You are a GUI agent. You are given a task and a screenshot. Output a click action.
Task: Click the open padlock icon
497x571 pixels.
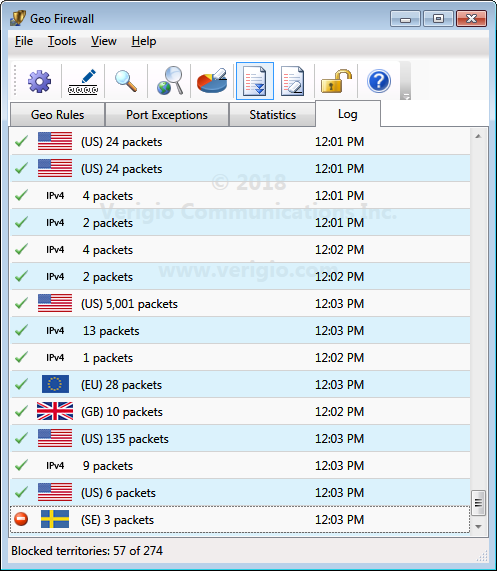click(336, 80)
